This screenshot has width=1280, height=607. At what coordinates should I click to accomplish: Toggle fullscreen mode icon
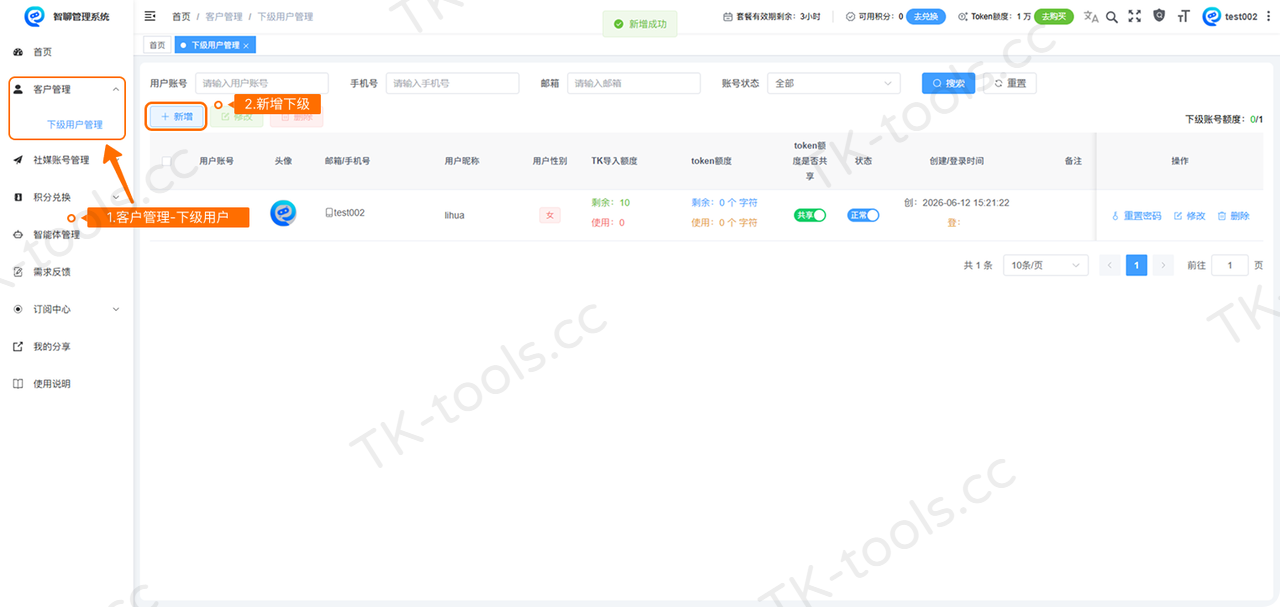pyautogui.click(x=1135, y=16)
